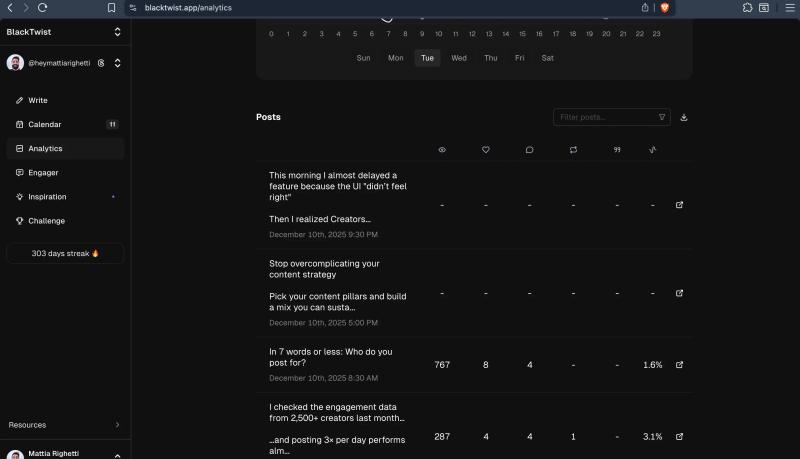Toggle the browser sidebar panel icon
The height and width of the screenshot is (459, 800).
click(x=764, y=8)
